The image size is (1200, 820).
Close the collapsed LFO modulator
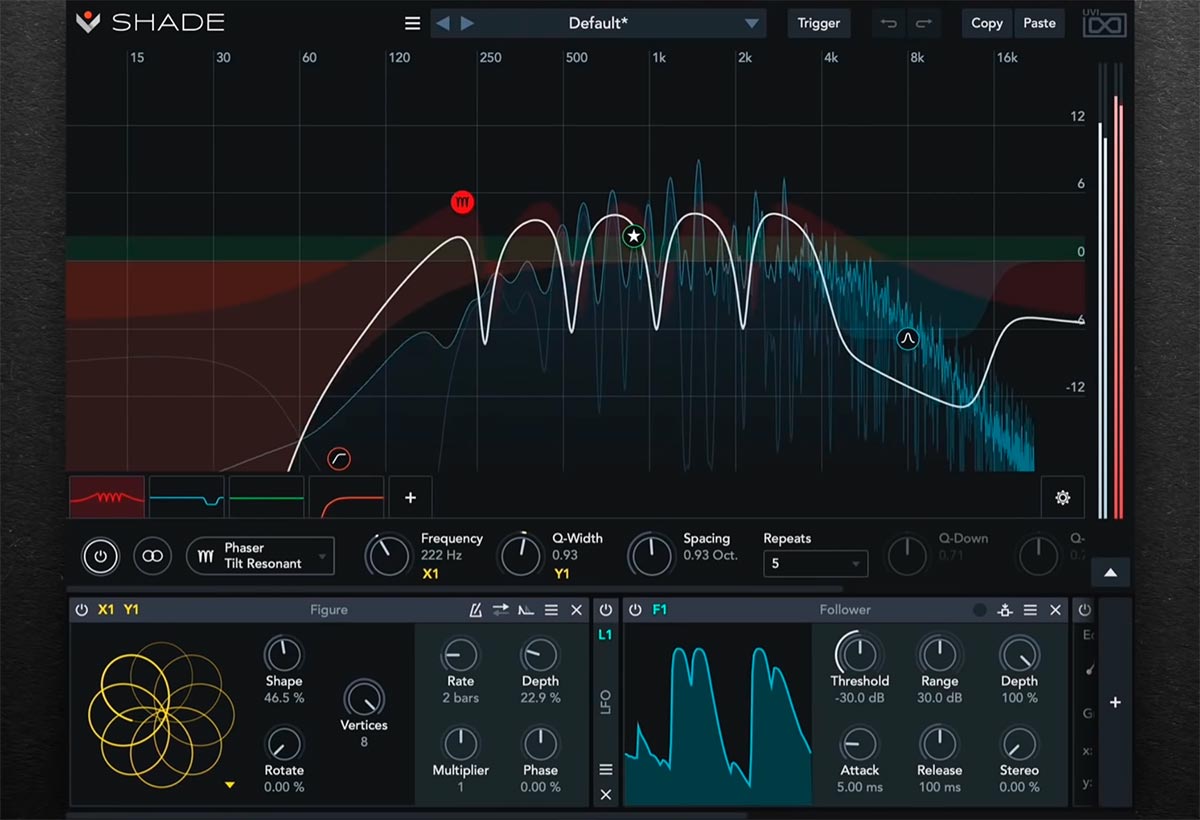605,795
